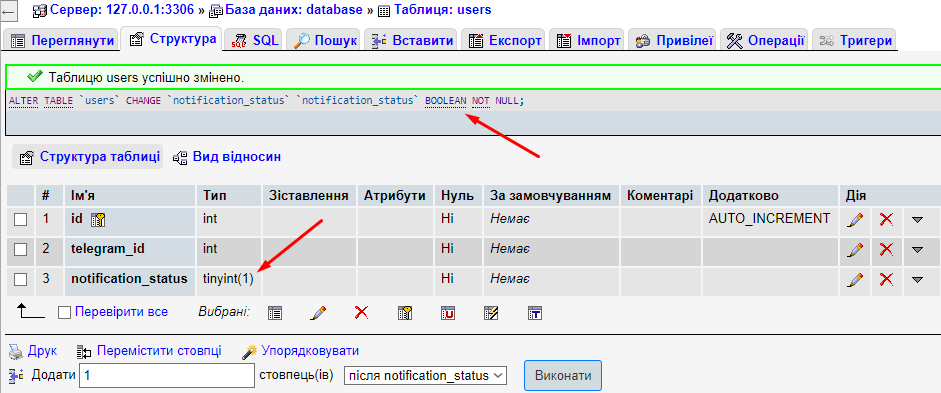Select the Структура таблиці sub-tab
This screenshot has width=941, height=393.
(x=89, y=157)
